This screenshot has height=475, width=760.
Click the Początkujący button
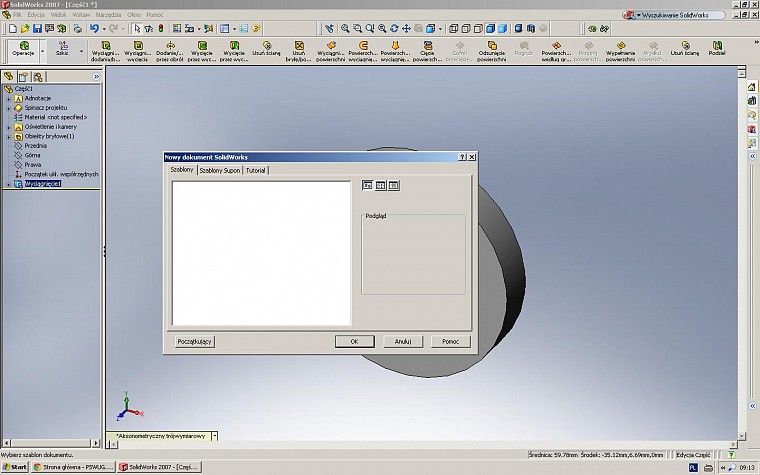pyautogui.click(x=194, y=342)
